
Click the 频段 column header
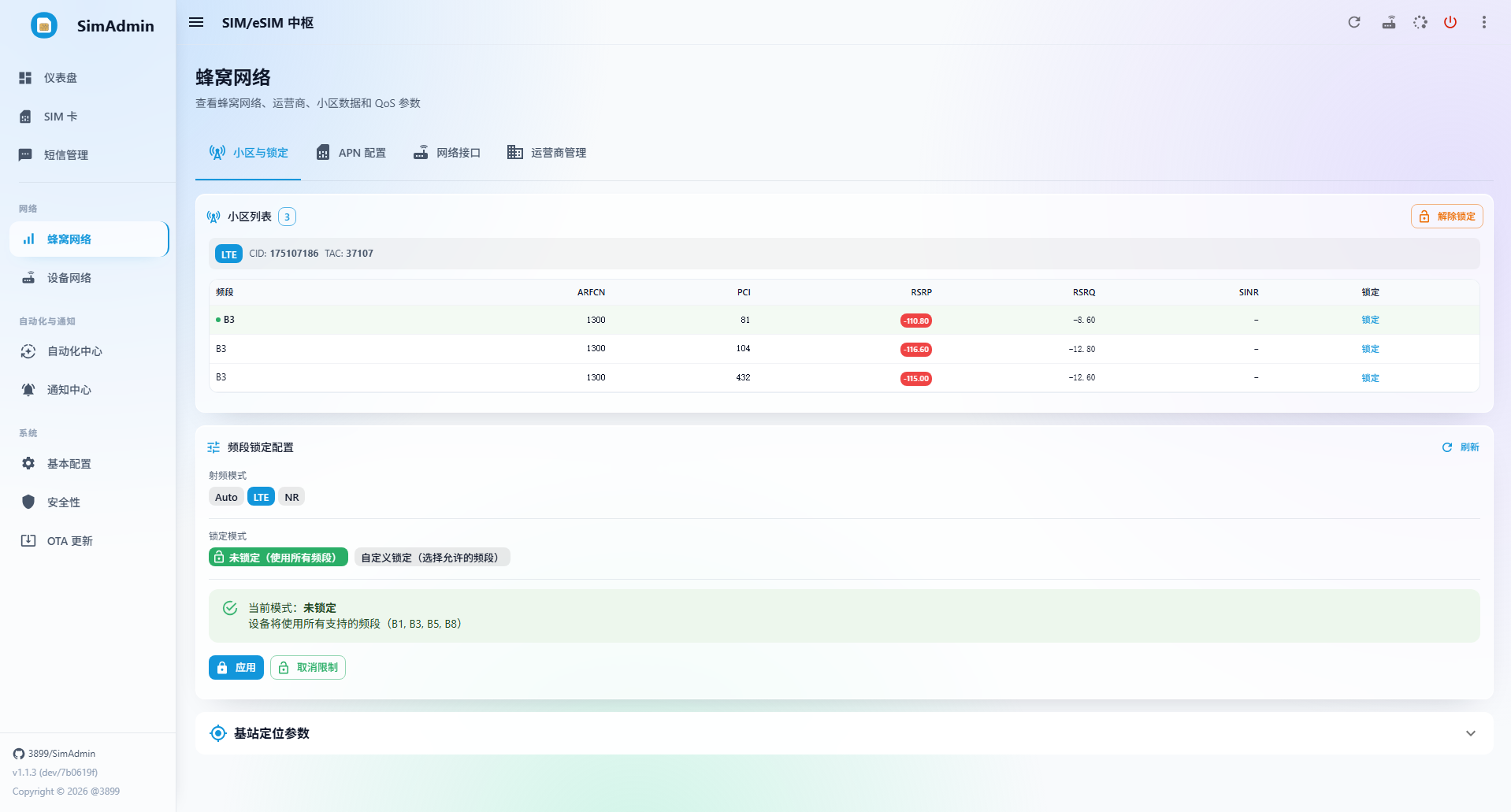[x=225, y=292]
